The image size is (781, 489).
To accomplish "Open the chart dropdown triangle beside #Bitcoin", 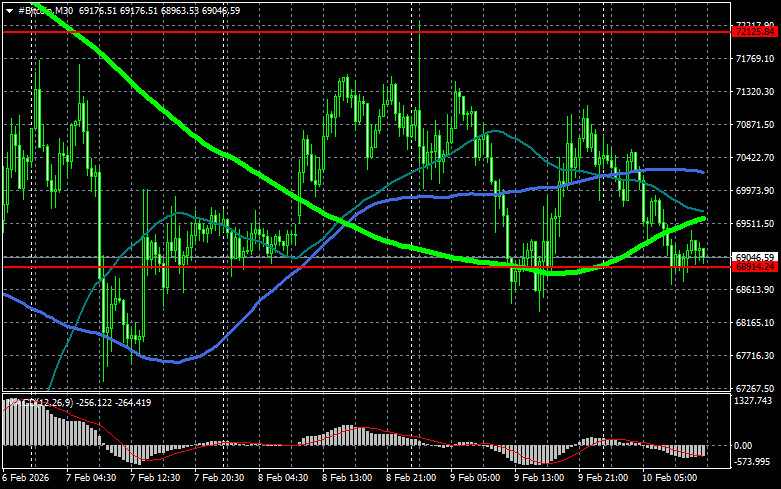I will click(9, 11).
